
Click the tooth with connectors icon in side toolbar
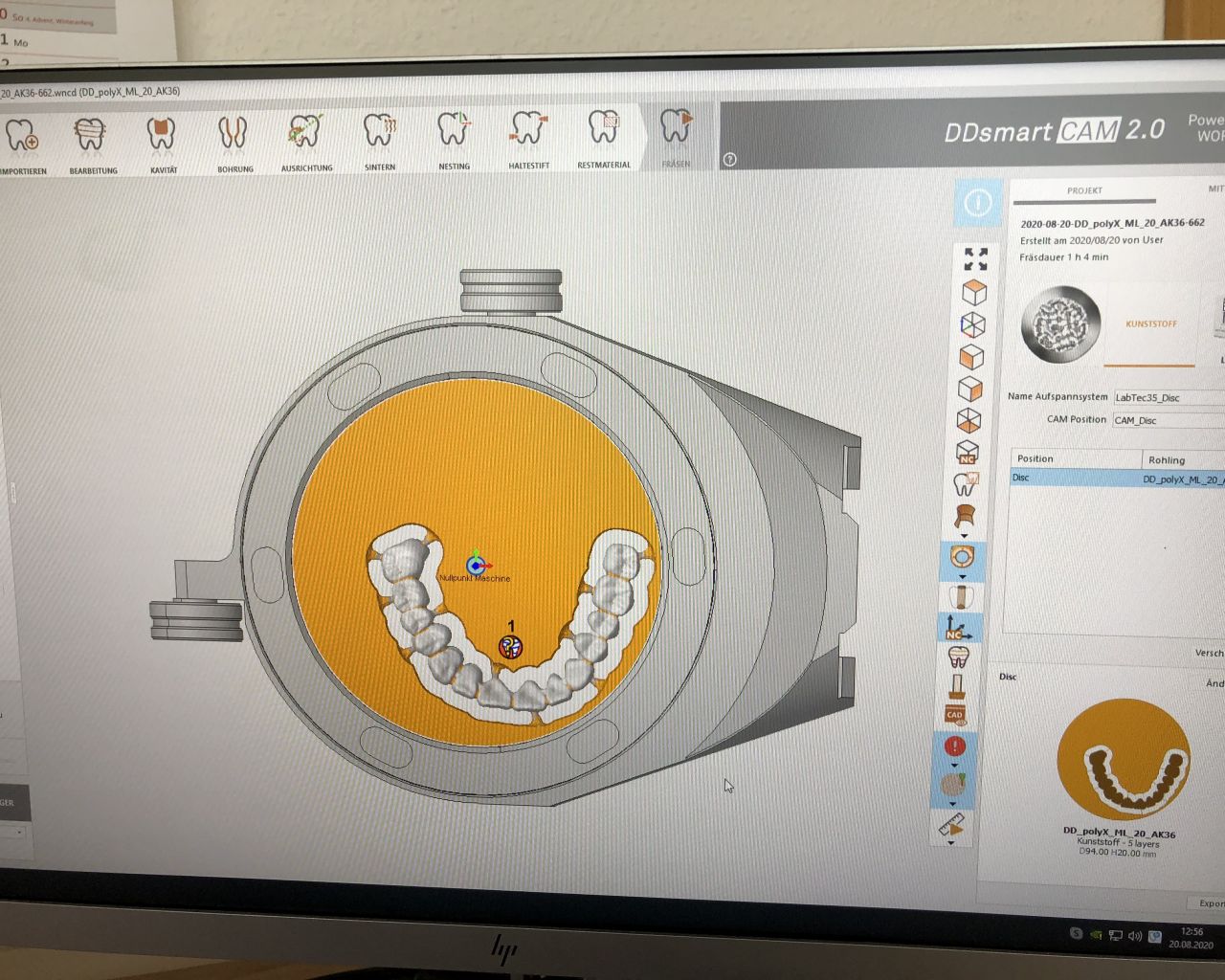coord(958,657)
